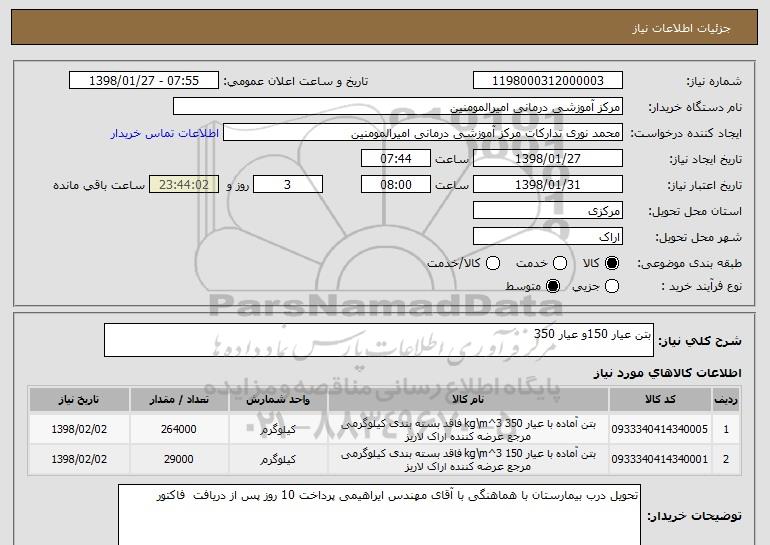
Task: Click کیلوگرم unit in row 1
Action: pos(278,429)
